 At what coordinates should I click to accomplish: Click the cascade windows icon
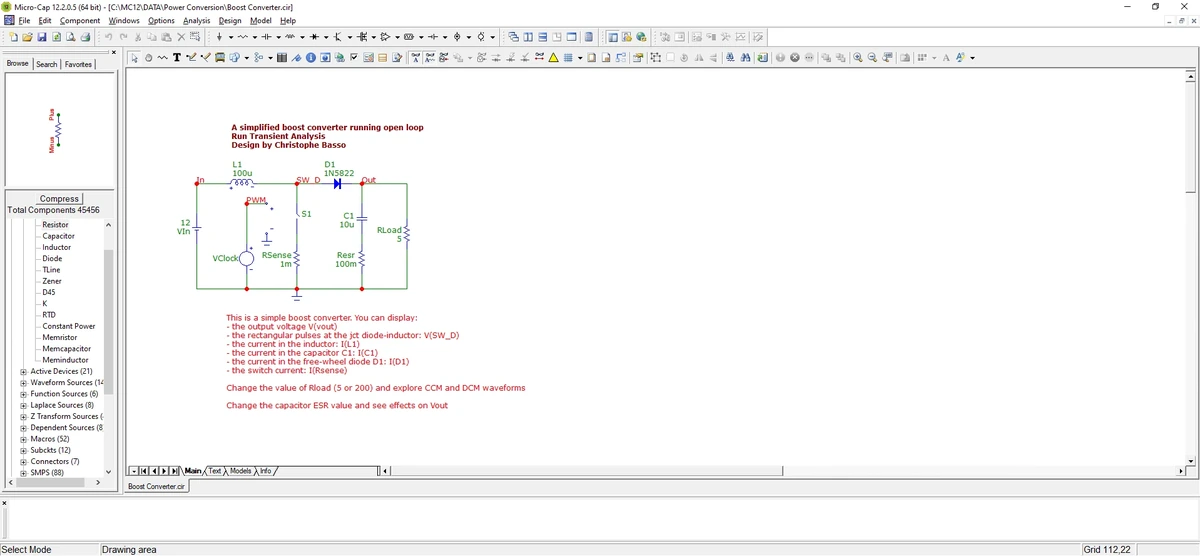(513, 37)
